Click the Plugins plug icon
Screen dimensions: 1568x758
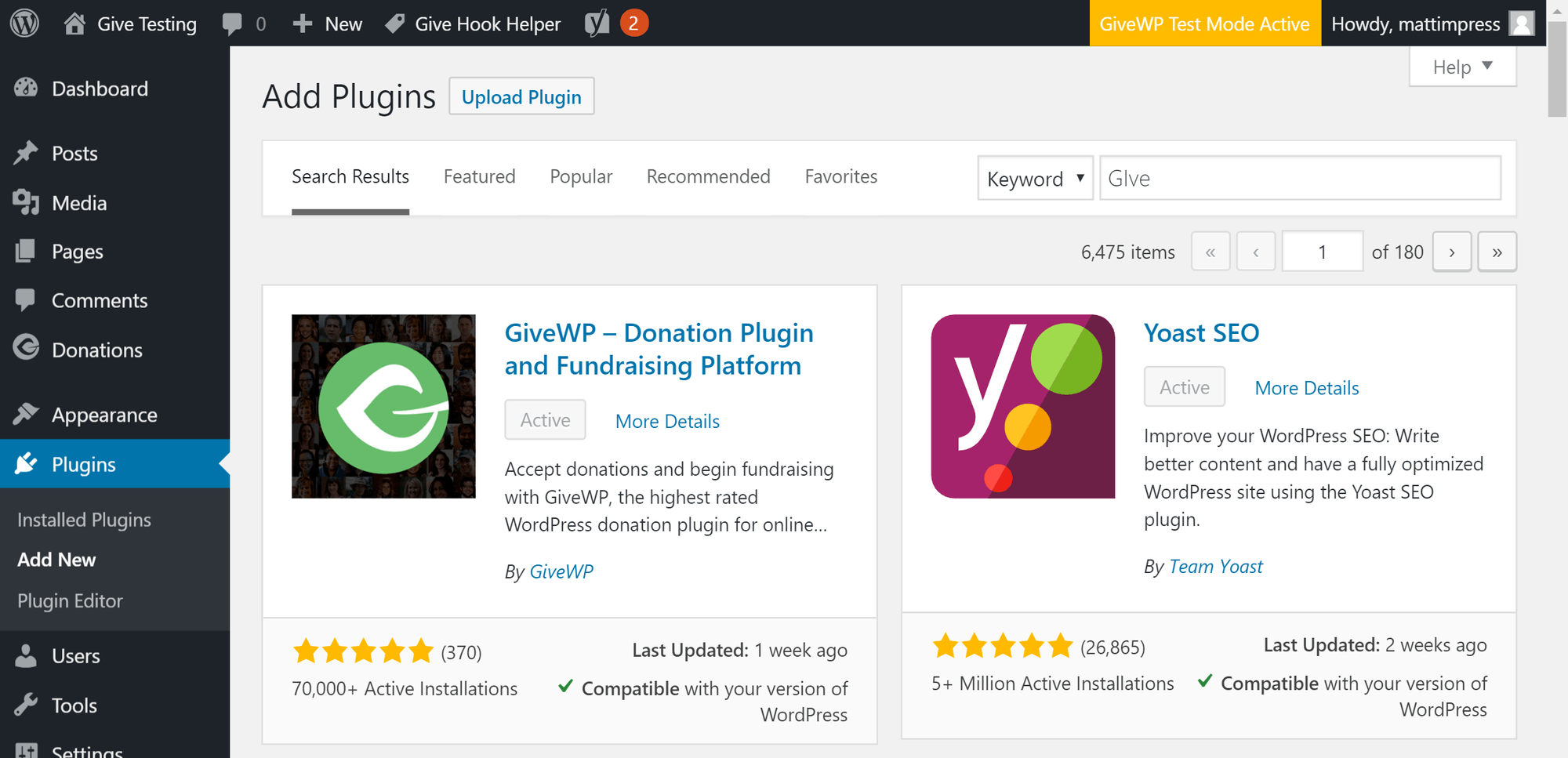coord(26,463)
